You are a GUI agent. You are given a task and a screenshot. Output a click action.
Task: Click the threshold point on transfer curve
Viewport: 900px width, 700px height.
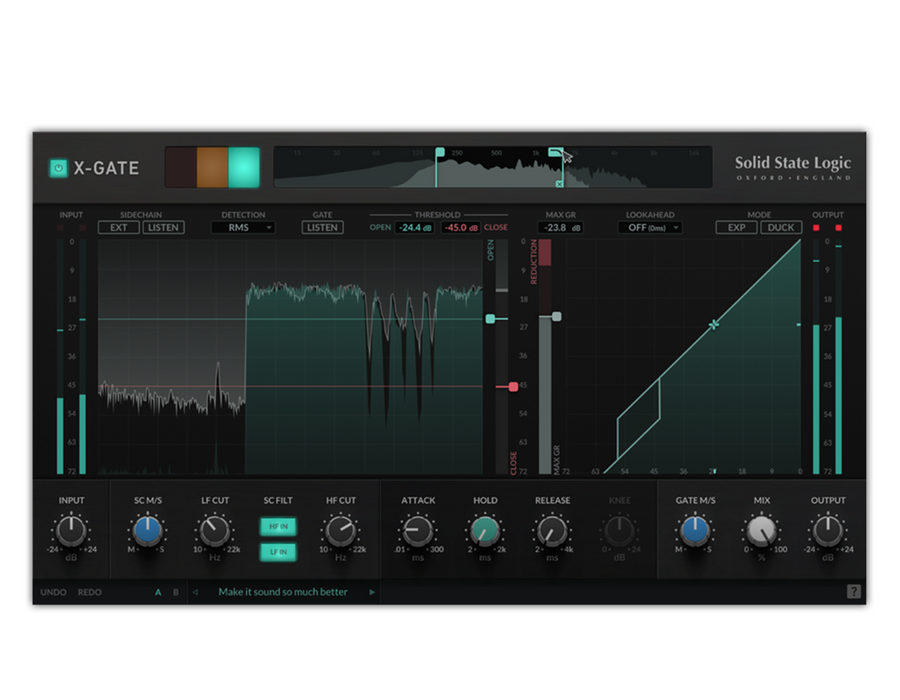click(713, 325)
